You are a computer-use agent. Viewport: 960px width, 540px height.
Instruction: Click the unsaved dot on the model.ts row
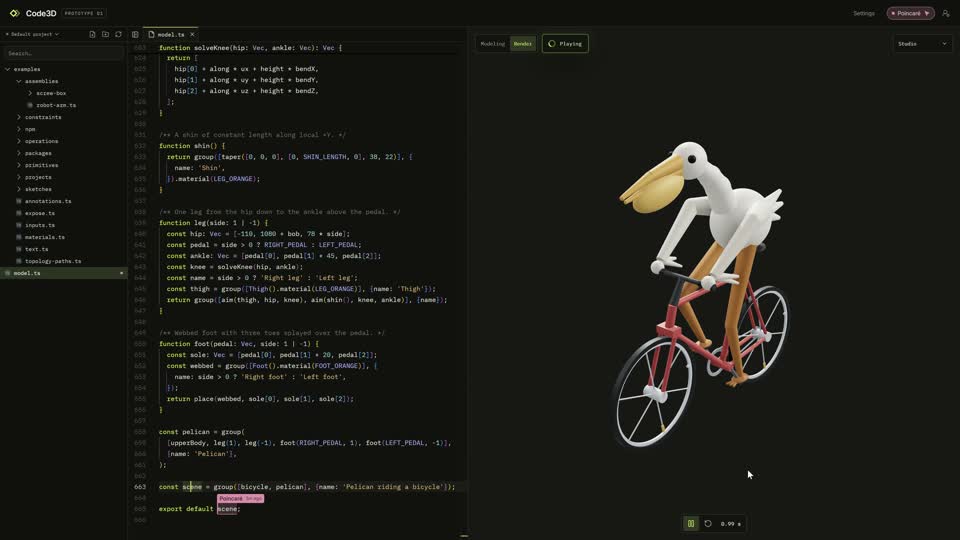[x=121, y=273]
